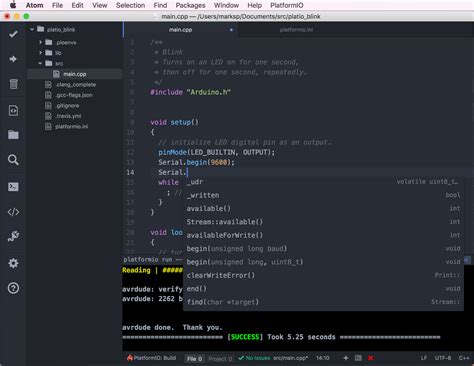Open .clang_complete file in tree
The width and height of the screenshot is (474, 366).
pos(75,85)
